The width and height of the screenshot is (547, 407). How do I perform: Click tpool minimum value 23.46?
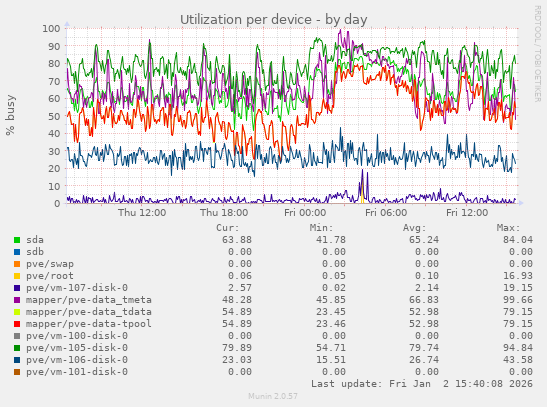pos(331,324)
